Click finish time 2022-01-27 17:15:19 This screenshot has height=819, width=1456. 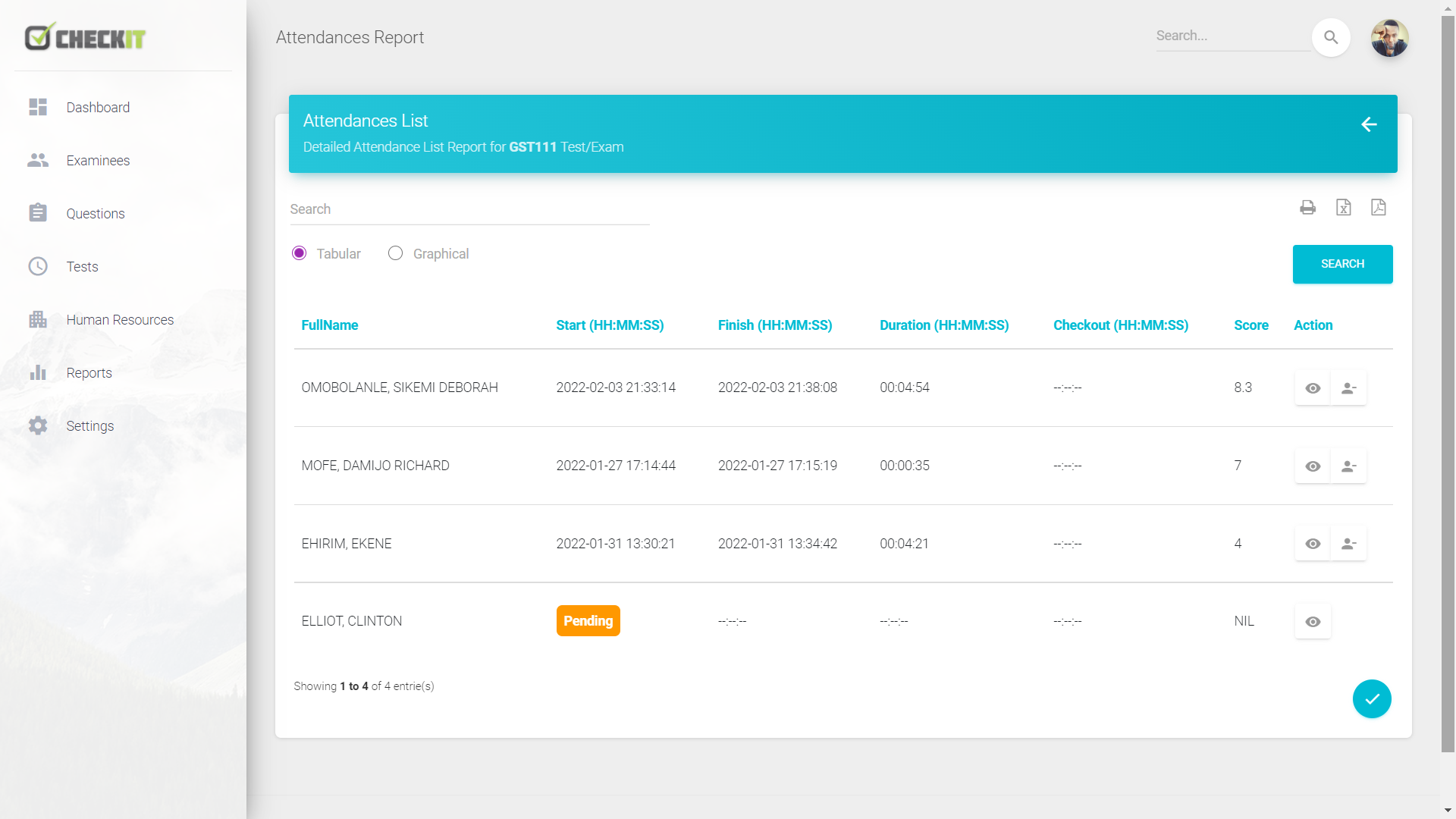click(777, 466)
